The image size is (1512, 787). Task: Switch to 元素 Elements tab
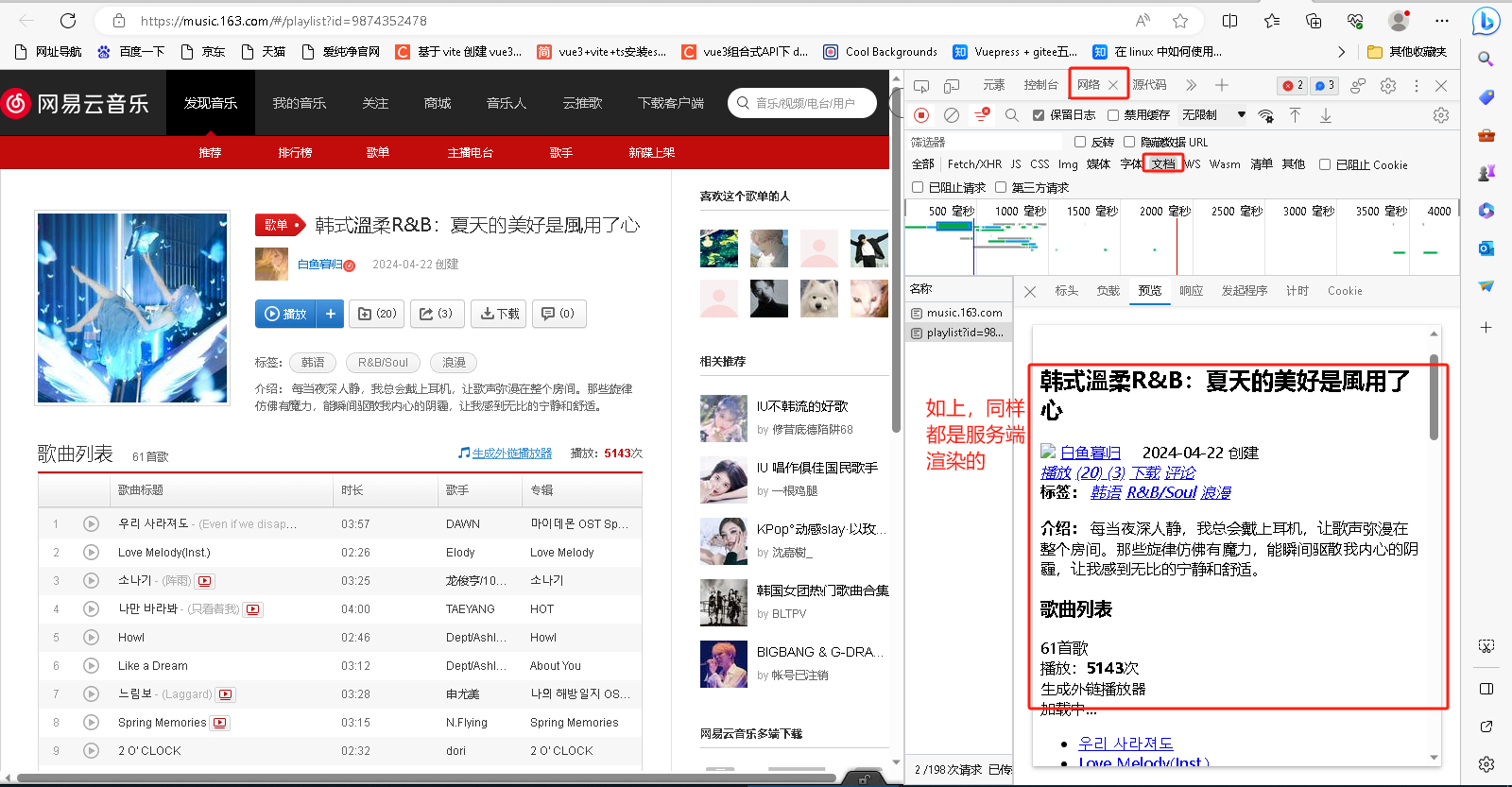coord(994,85)
